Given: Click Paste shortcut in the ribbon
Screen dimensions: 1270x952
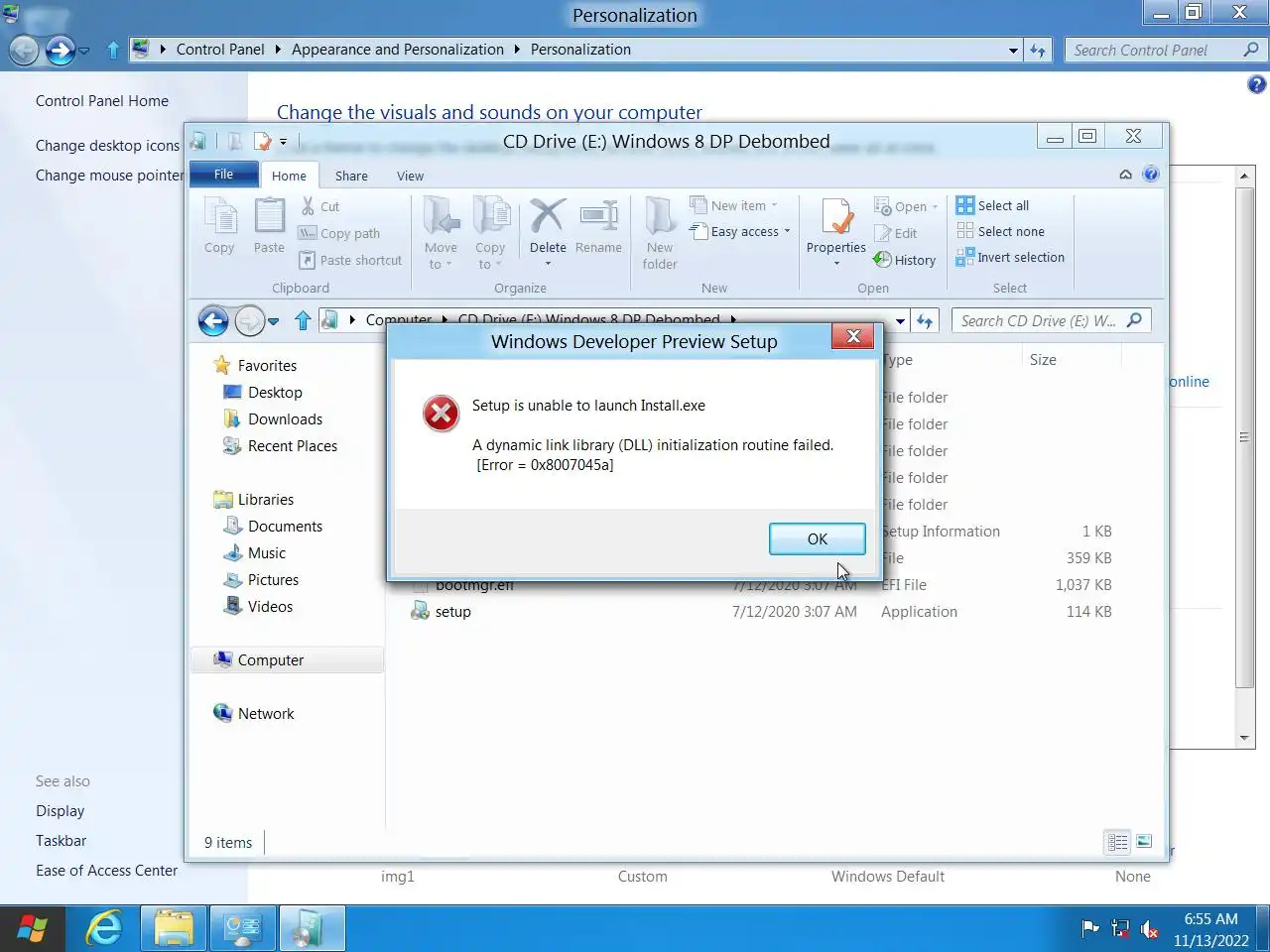Looking at the screenshot, I should tap(350, 260).
